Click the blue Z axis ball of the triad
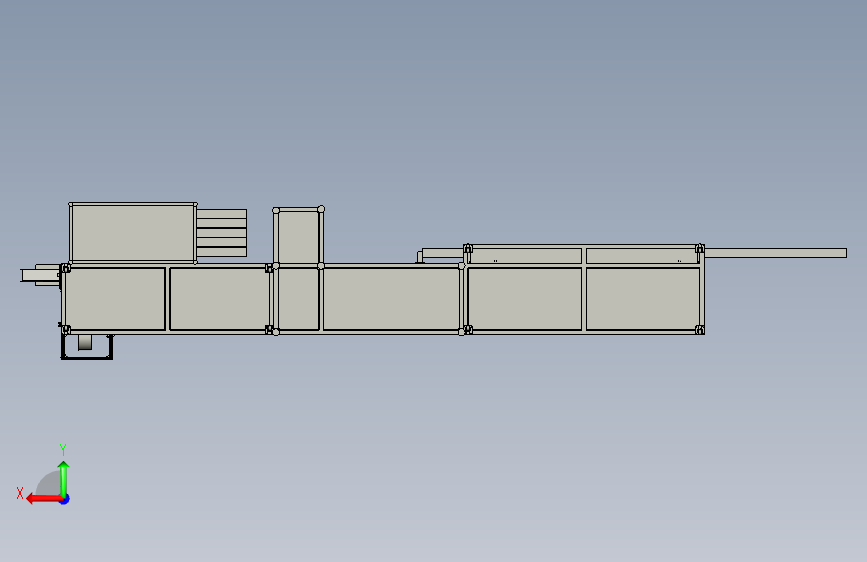 click(65, 500)
